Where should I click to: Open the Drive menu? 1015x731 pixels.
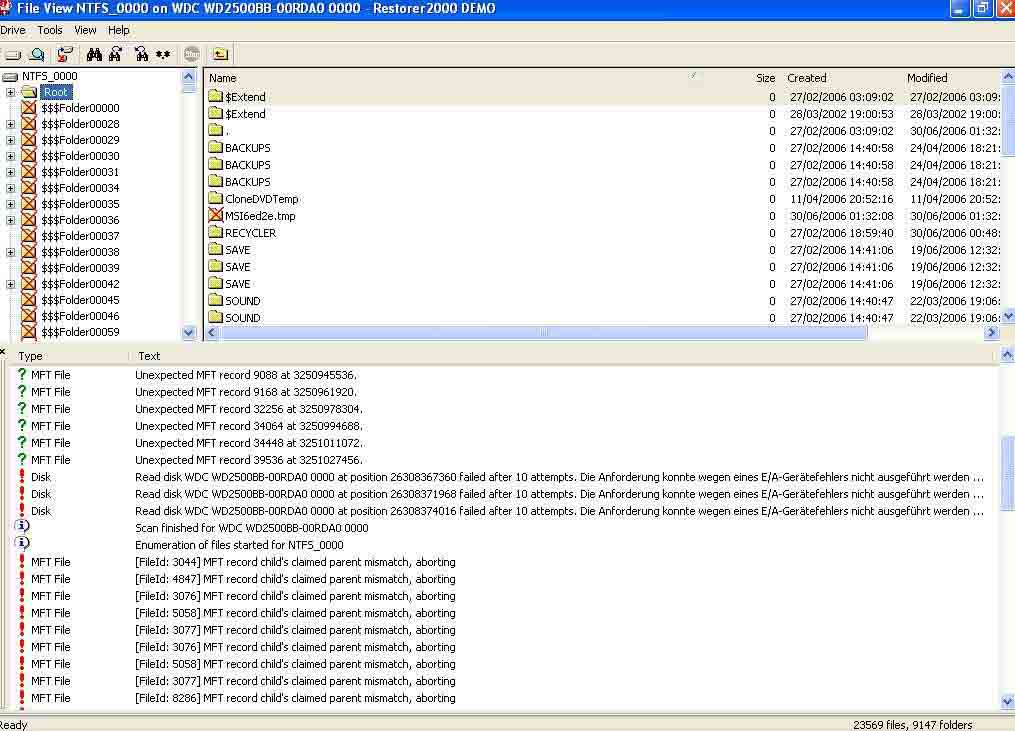pyautogui.click(x=13, y=30)
